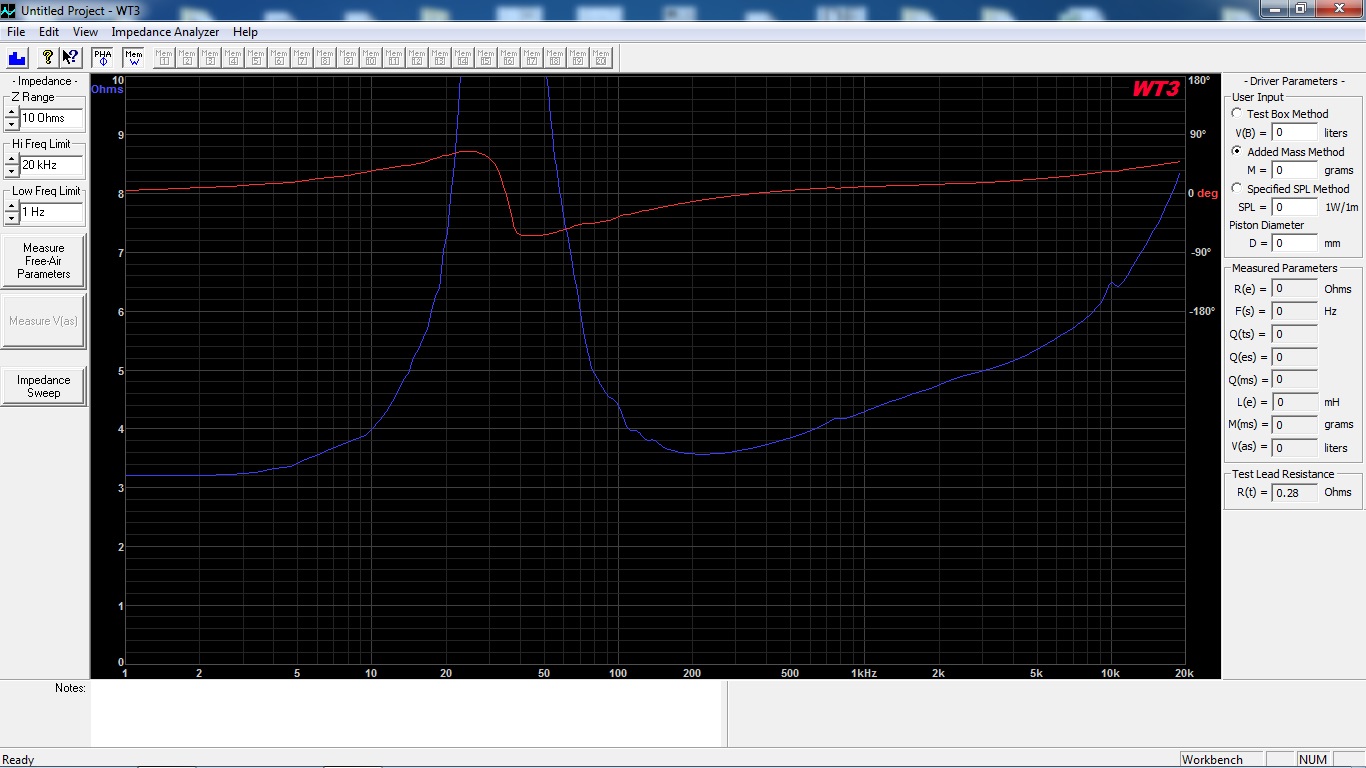The width and height of the screenshot is (1366, 768).
Task: Select the Mem 3 memory slot icon
Action: click(210, 58)
